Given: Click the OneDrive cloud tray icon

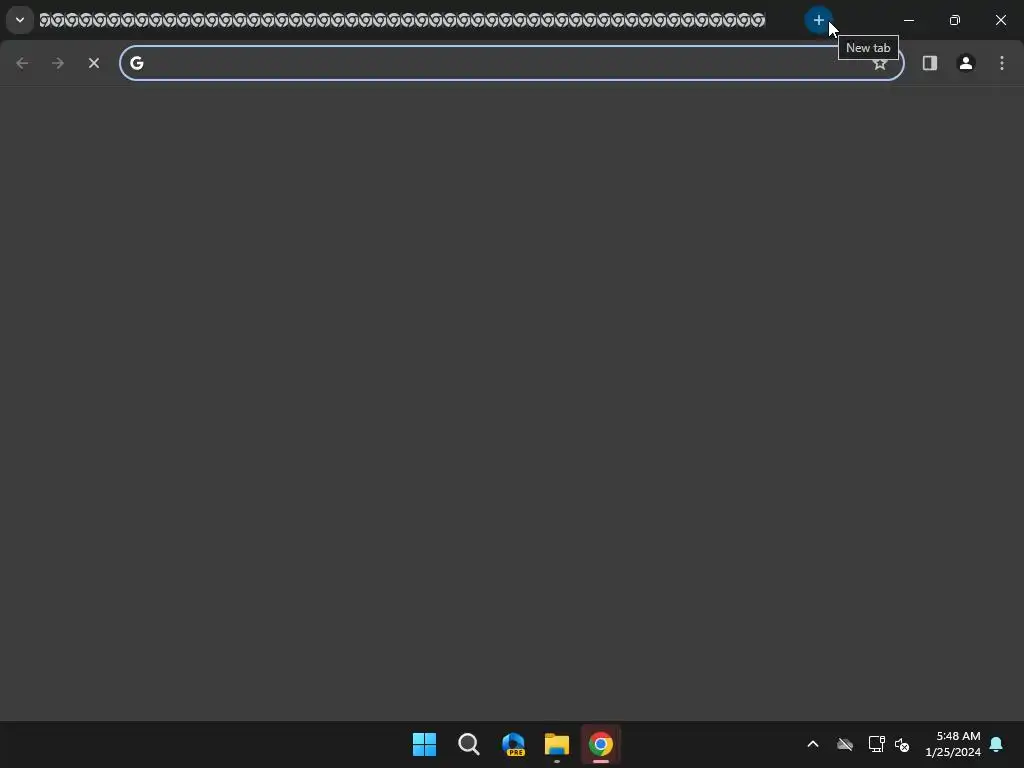Looking at the screenshot, I should 845,744.
